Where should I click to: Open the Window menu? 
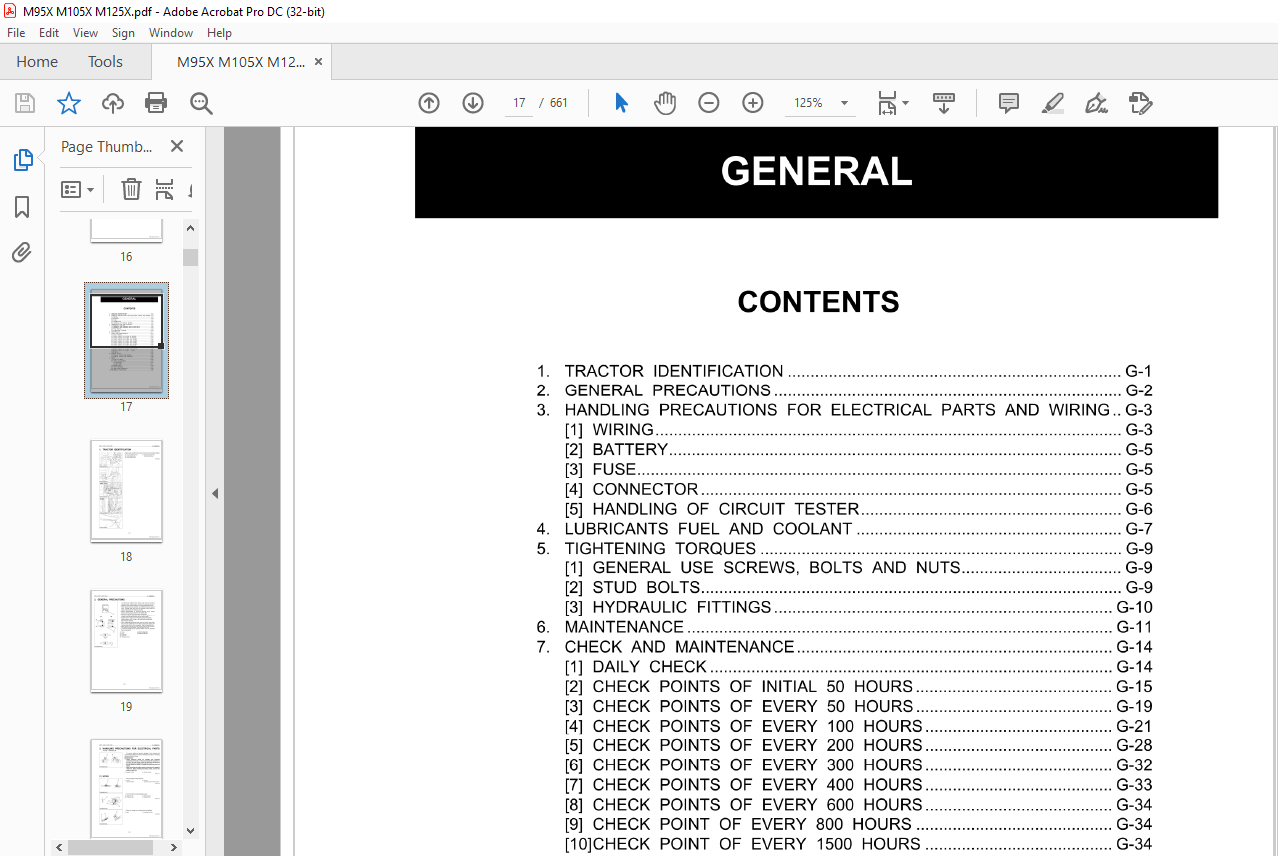click(171, 33)
